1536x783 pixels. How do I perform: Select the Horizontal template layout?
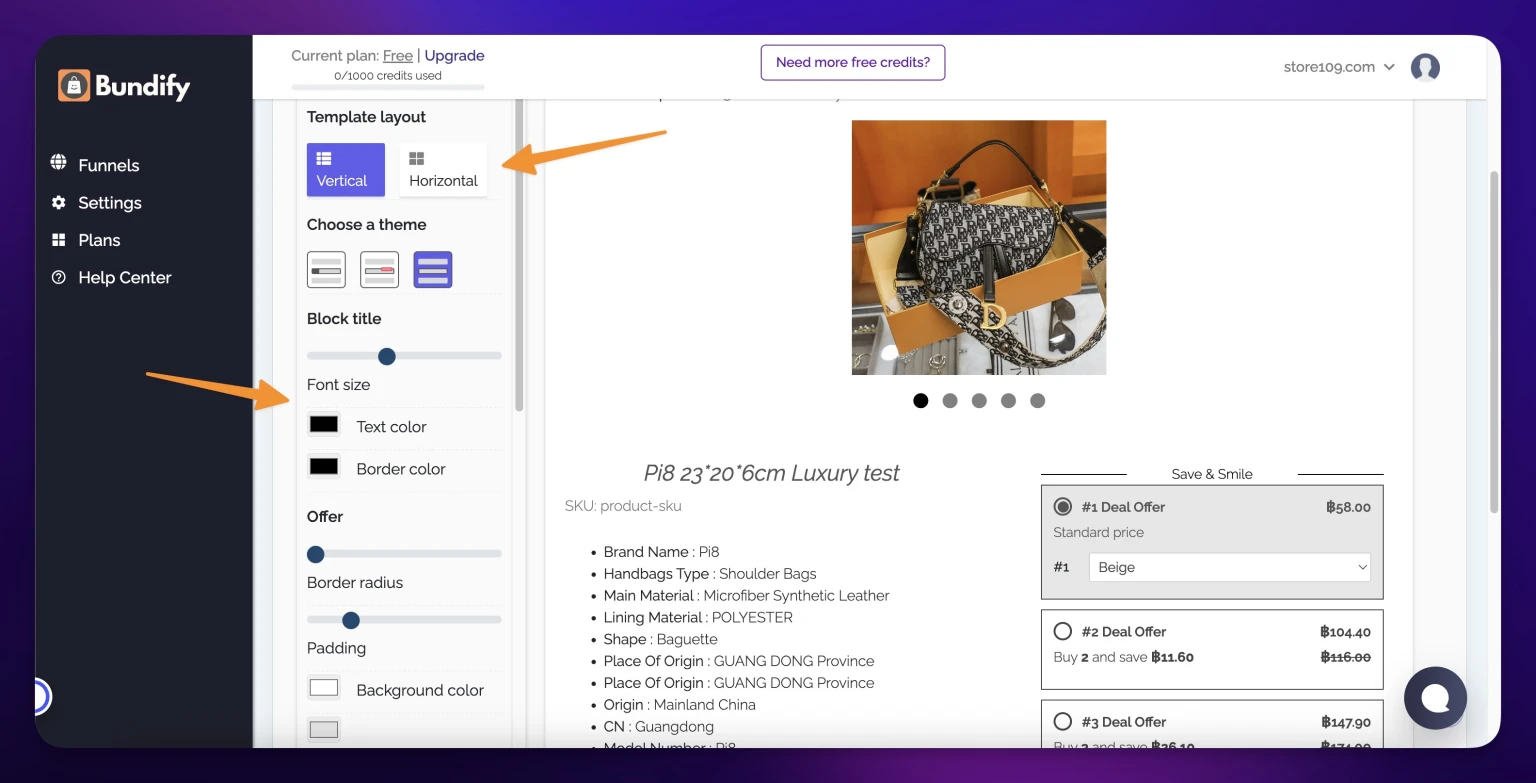[x=443, y=170]
